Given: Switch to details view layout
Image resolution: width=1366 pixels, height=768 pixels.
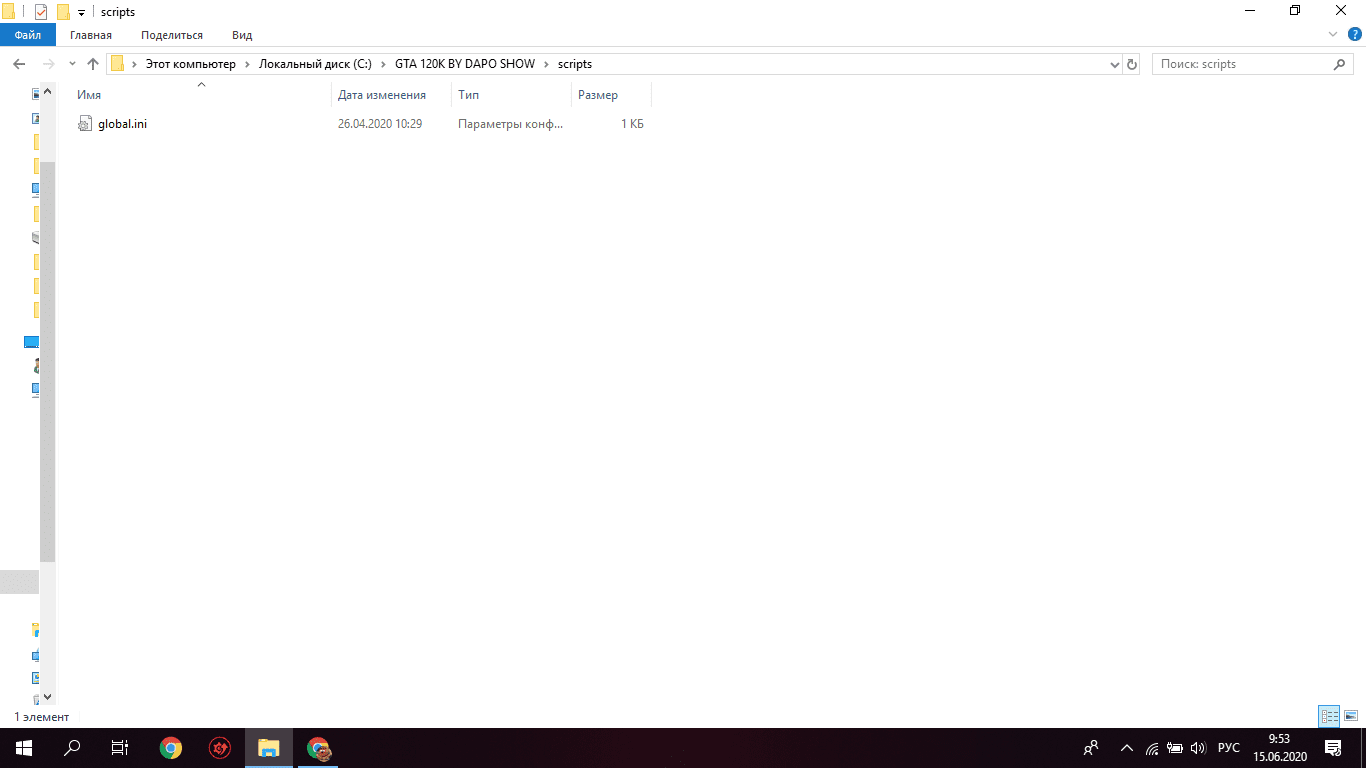Looking at the screenshot, I should tap(1329, 716).
